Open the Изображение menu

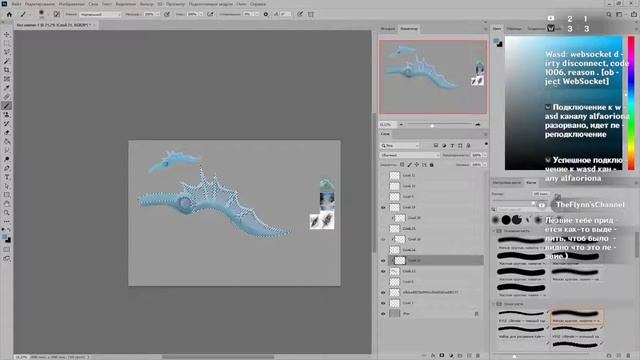pos(71,4)
